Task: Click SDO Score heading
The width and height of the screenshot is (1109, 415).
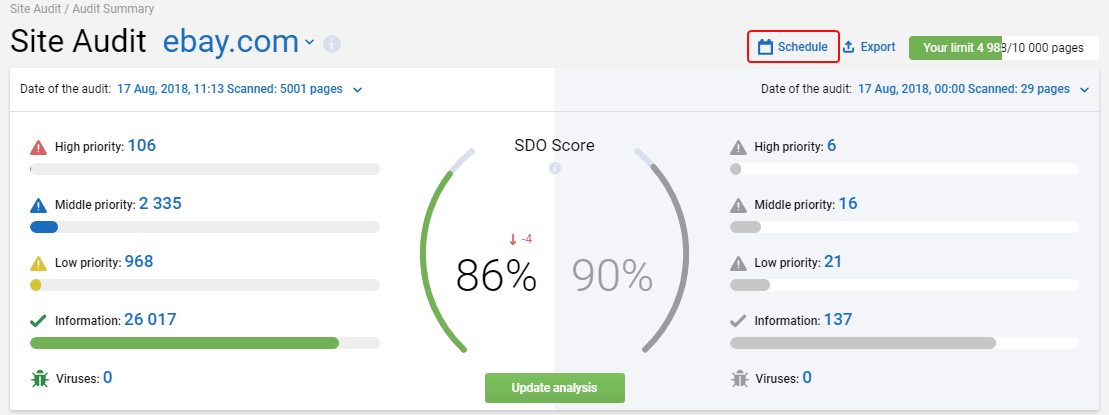Action: [554, 146]
